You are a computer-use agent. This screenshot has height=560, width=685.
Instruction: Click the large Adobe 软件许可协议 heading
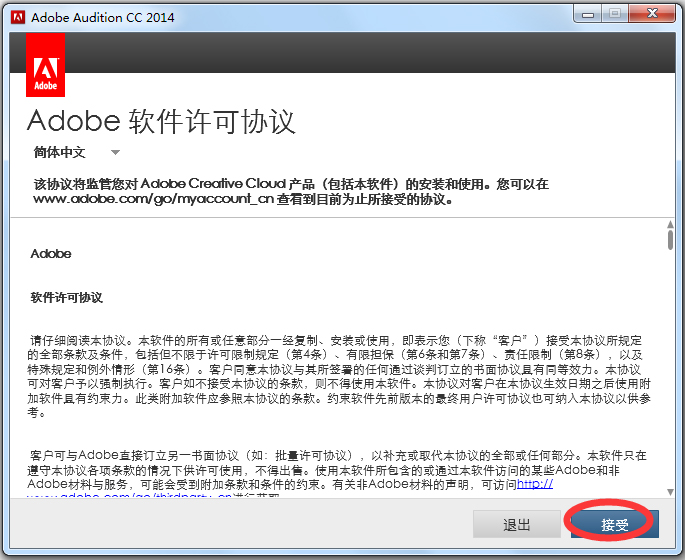(x=161, y=121)
